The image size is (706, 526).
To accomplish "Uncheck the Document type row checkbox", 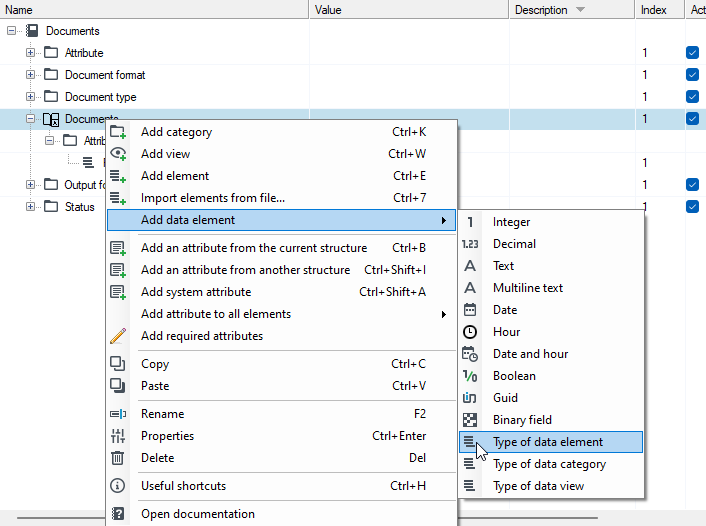I will [692, 97].
